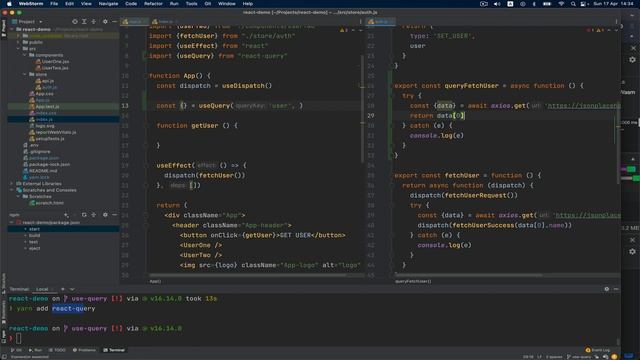Open the Navigate menu
Image resolution: width=640 pixels, height=360 pixels.
[x=109, y=4]
